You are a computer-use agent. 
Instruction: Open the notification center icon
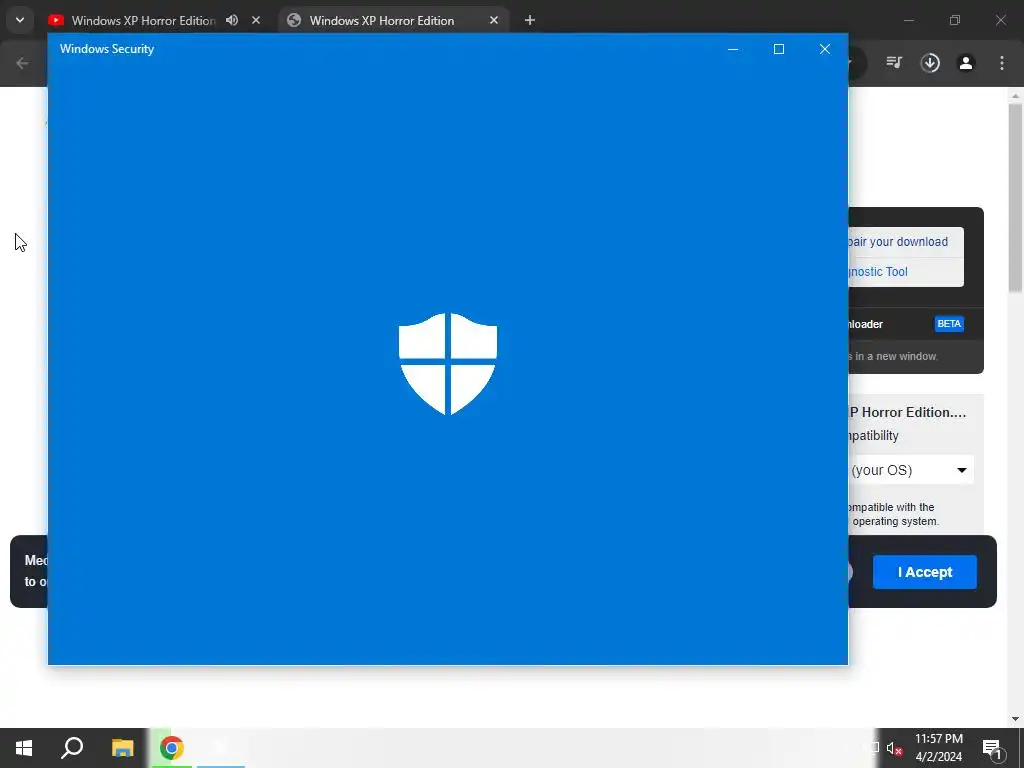992,748
